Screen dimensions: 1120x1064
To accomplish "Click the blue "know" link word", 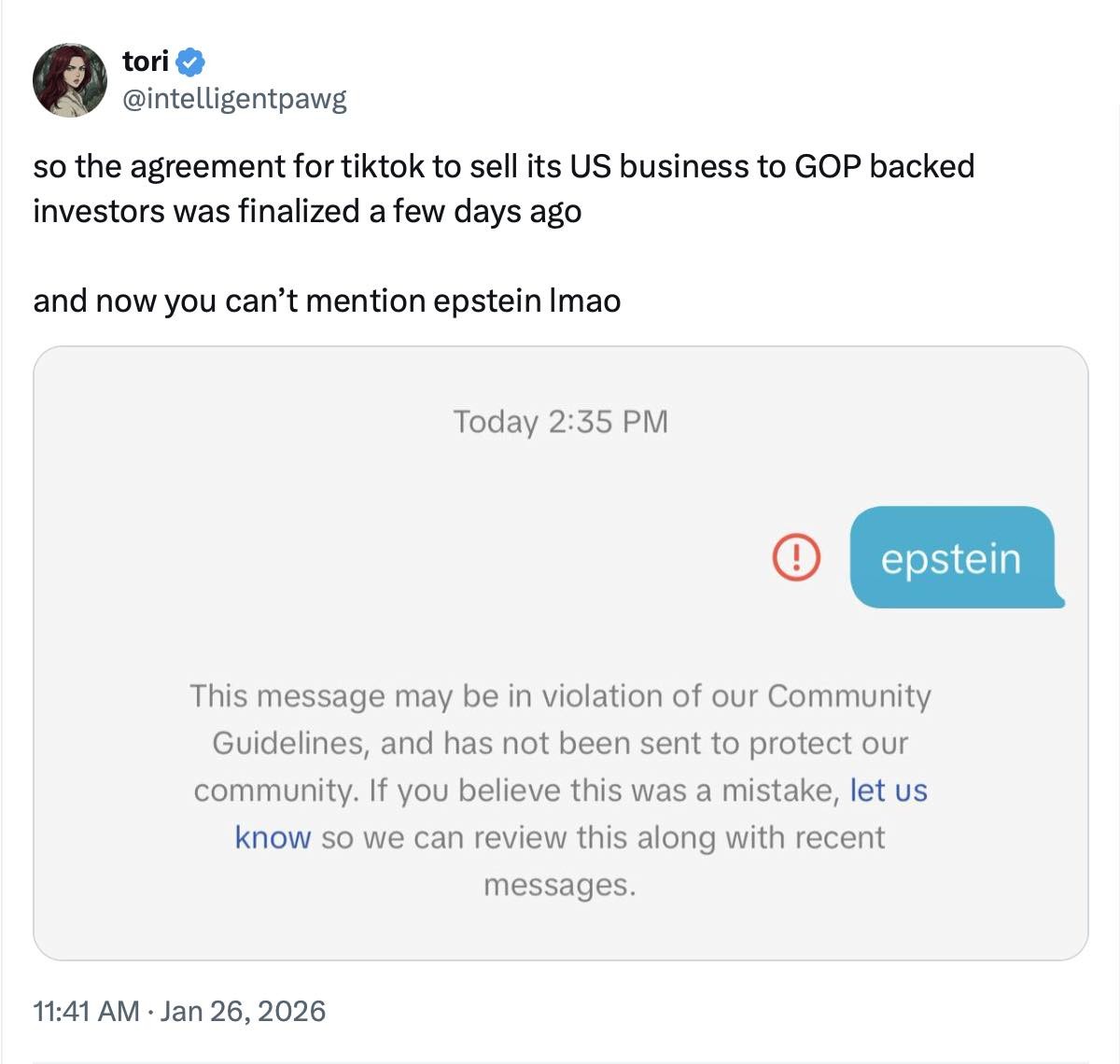I will (273, 837).
